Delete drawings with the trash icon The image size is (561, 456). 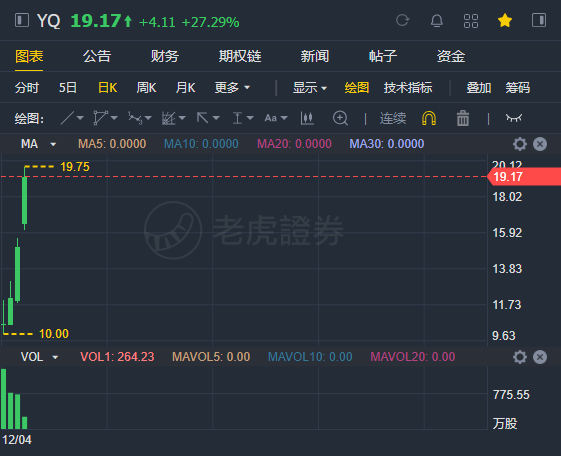click(463, 118)
